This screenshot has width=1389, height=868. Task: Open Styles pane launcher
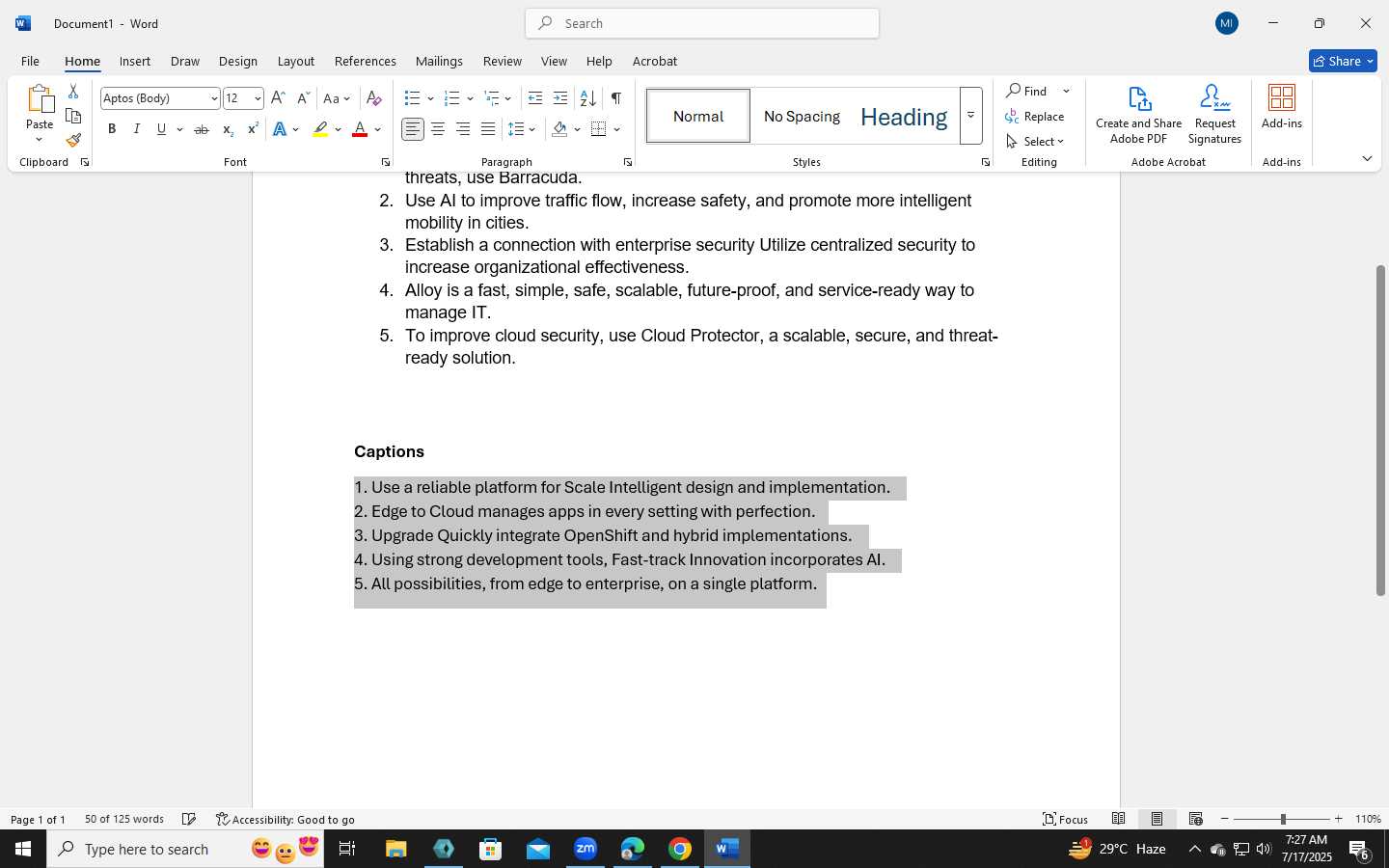986,162
